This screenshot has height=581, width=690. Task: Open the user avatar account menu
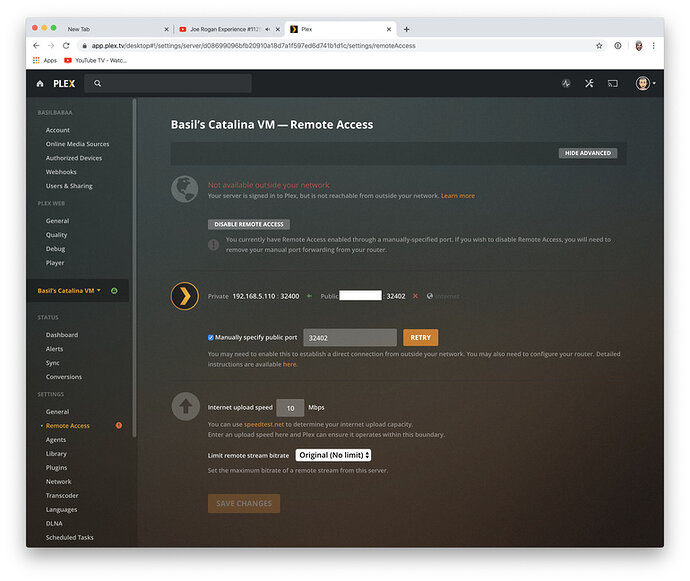(645, 83)
